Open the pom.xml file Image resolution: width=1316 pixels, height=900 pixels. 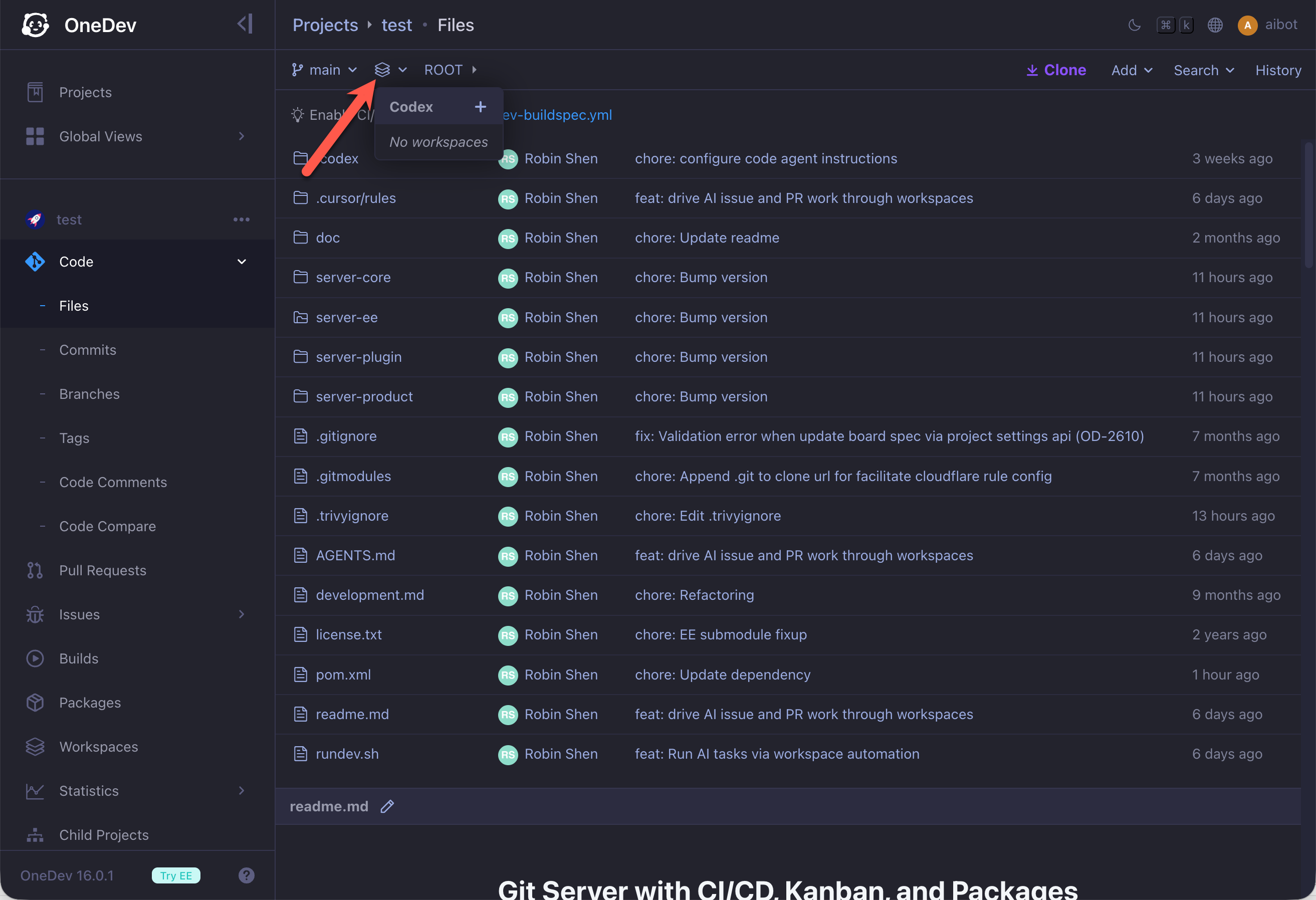point(343,675)
